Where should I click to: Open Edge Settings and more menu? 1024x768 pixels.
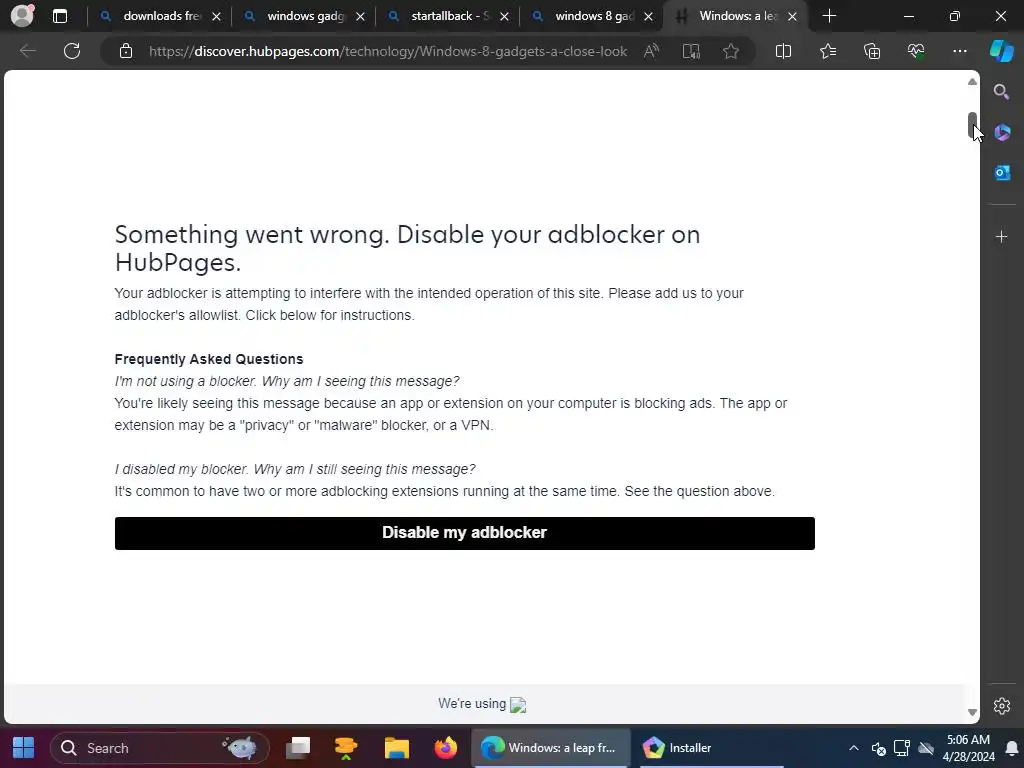[959, 51]
